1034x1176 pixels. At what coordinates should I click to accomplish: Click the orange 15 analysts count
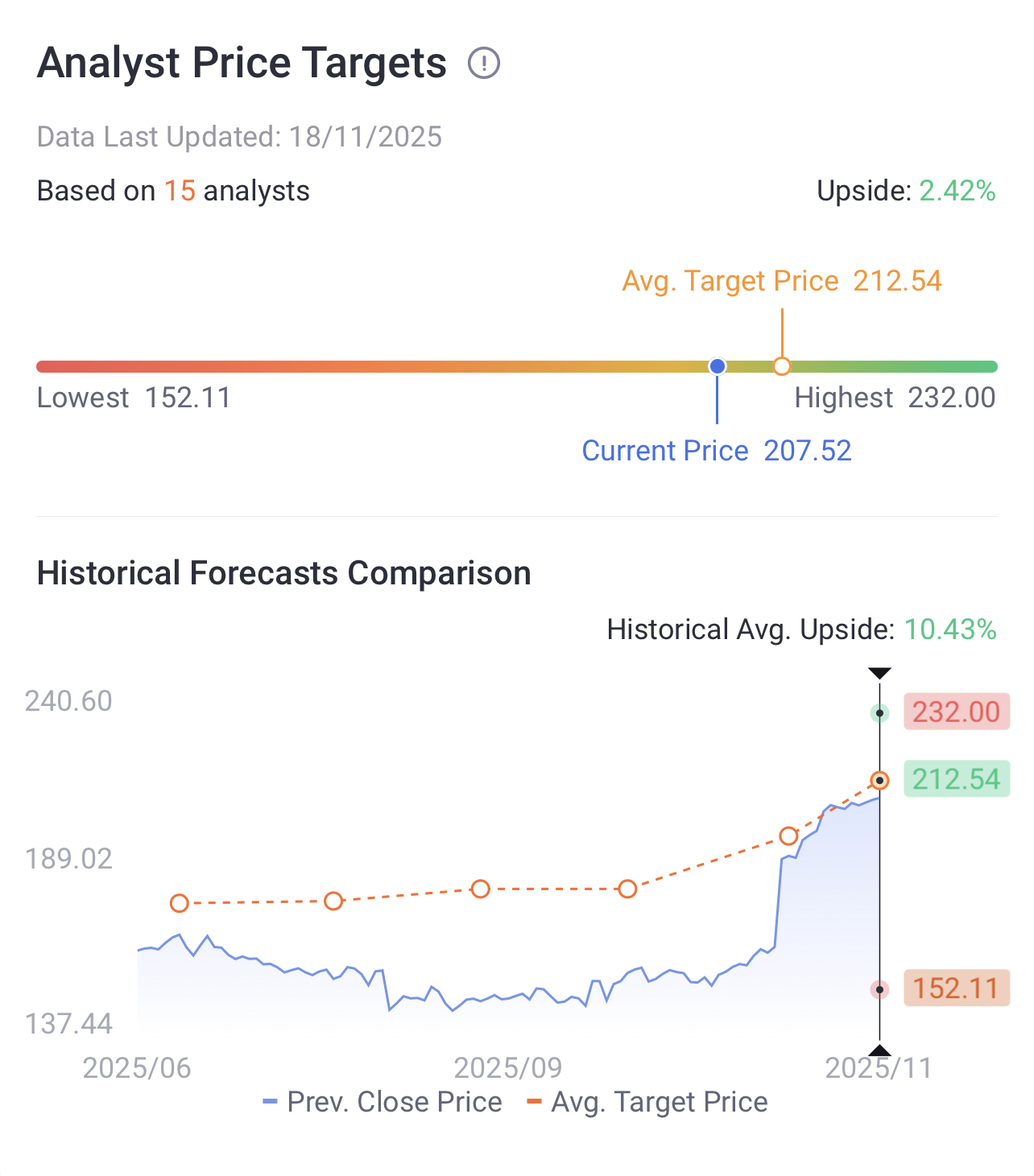pos(180,192)
